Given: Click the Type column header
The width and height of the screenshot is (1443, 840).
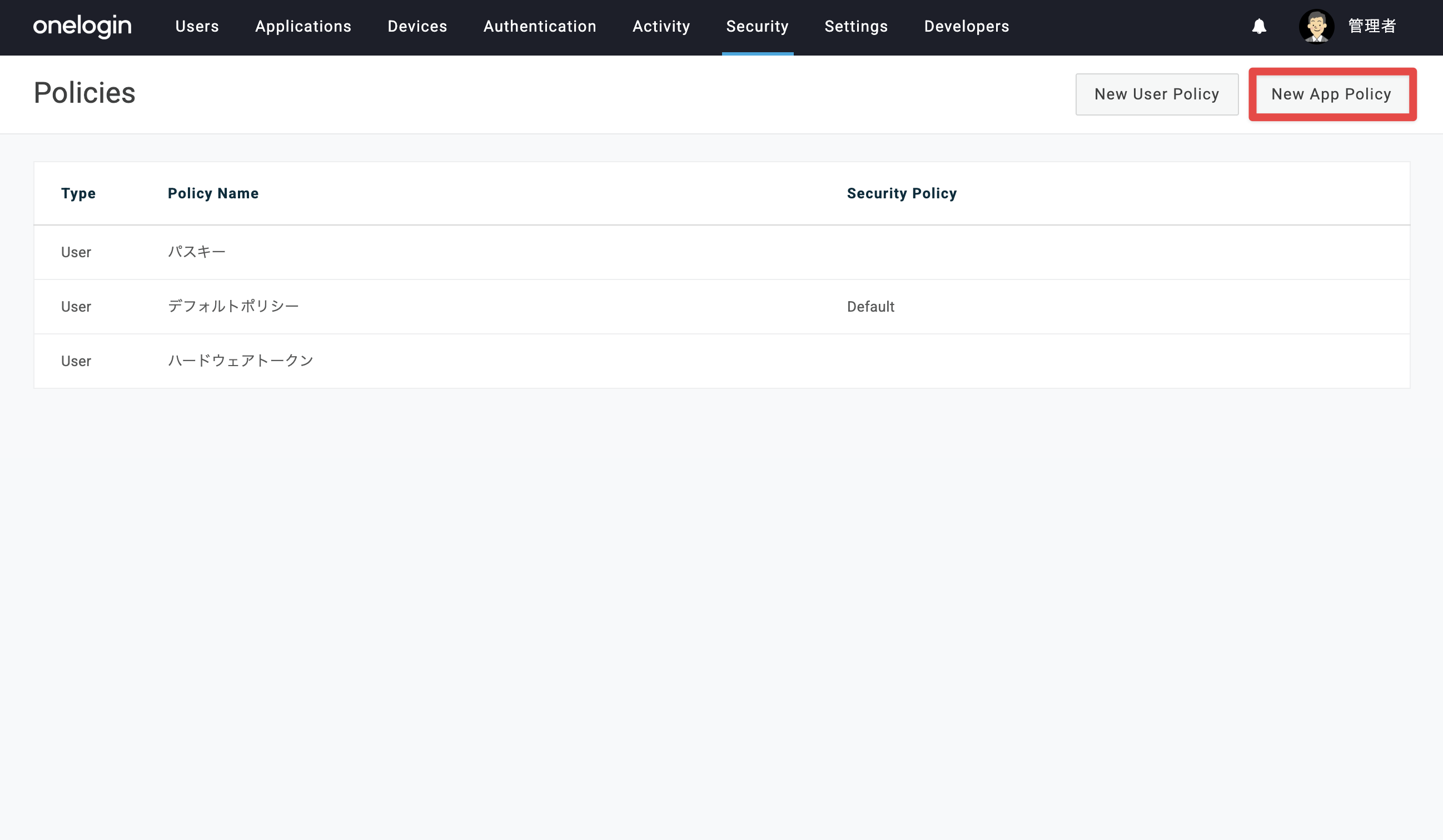Looking at the screenshot, I should click(78, 193).
